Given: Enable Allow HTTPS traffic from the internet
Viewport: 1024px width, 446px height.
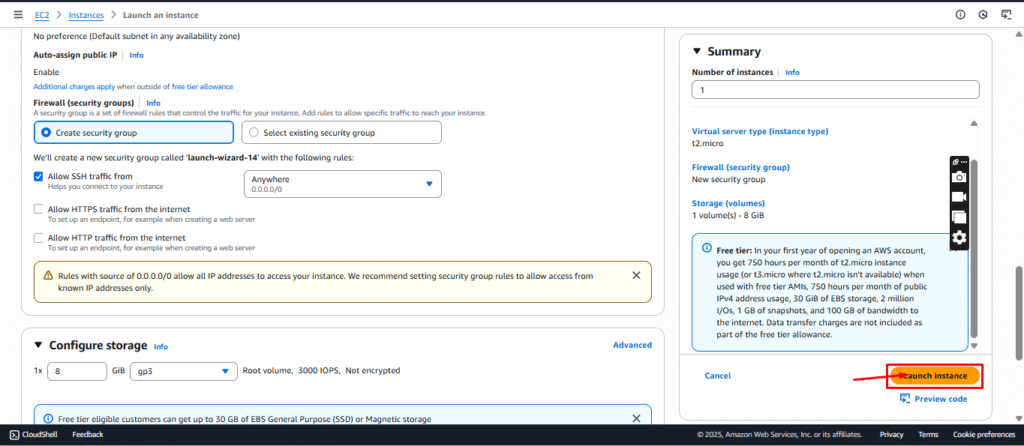Looking at the screenshot, I should (39, 210).
